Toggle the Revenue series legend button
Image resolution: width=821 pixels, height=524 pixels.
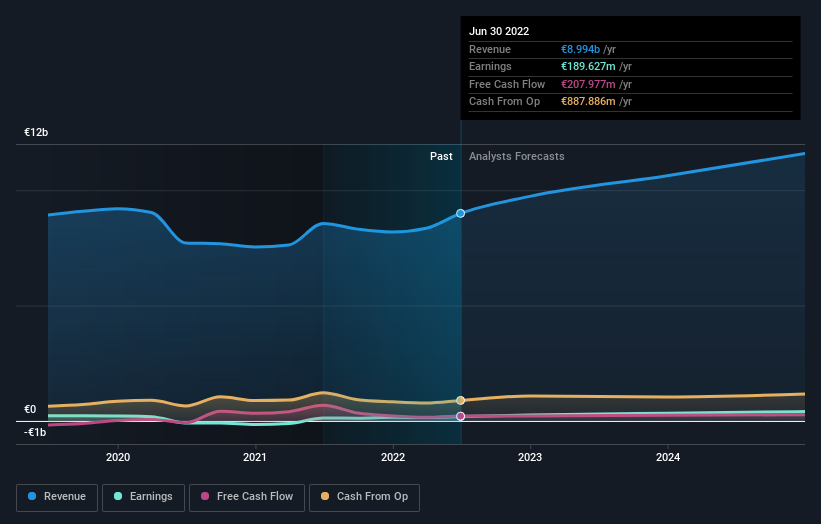coord(57,497)
